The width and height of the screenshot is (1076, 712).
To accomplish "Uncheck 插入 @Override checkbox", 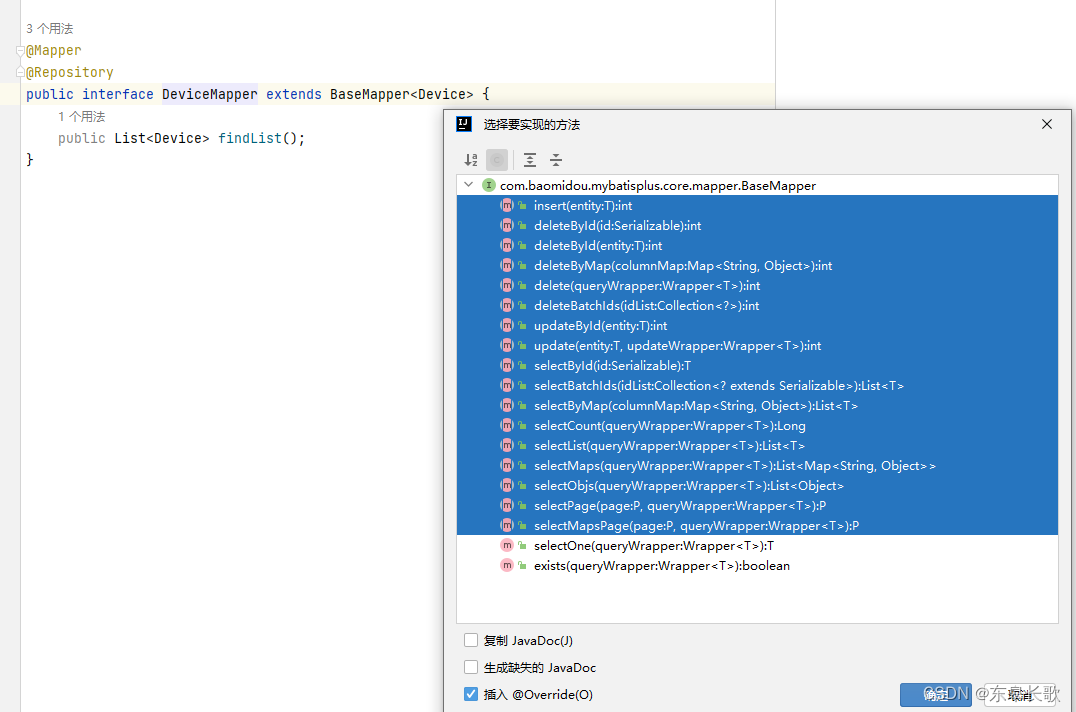I will tap(471, 694).
